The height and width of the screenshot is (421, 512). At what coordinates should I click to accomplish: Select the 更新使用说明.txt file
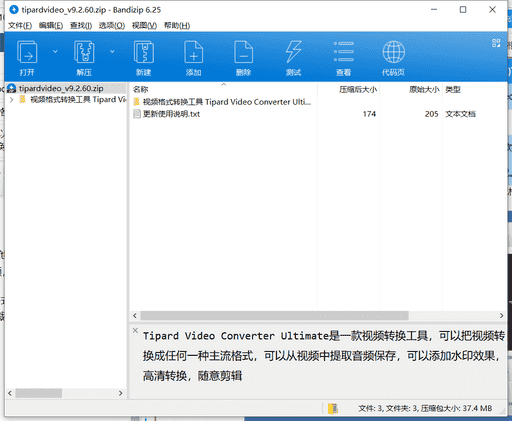(x=171, y=114)
